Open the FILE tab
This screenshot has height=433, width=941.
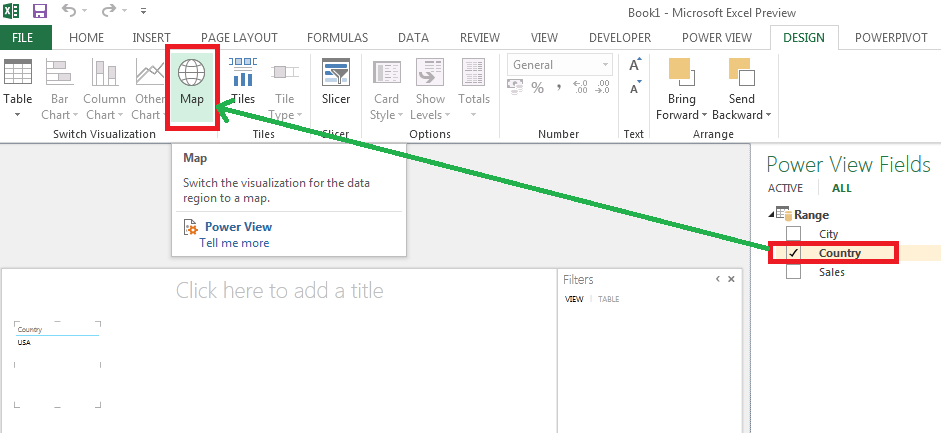coord(23,37)
